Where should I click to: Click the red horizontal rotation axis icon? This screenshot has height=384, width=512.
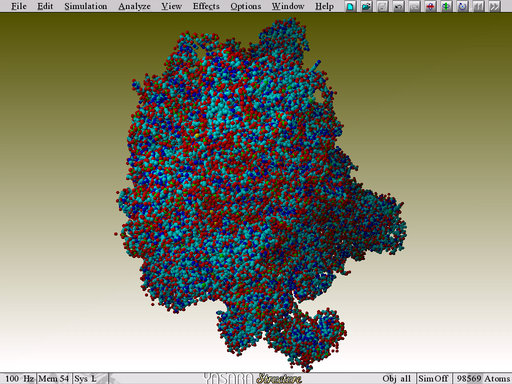[x=430, y=6]
